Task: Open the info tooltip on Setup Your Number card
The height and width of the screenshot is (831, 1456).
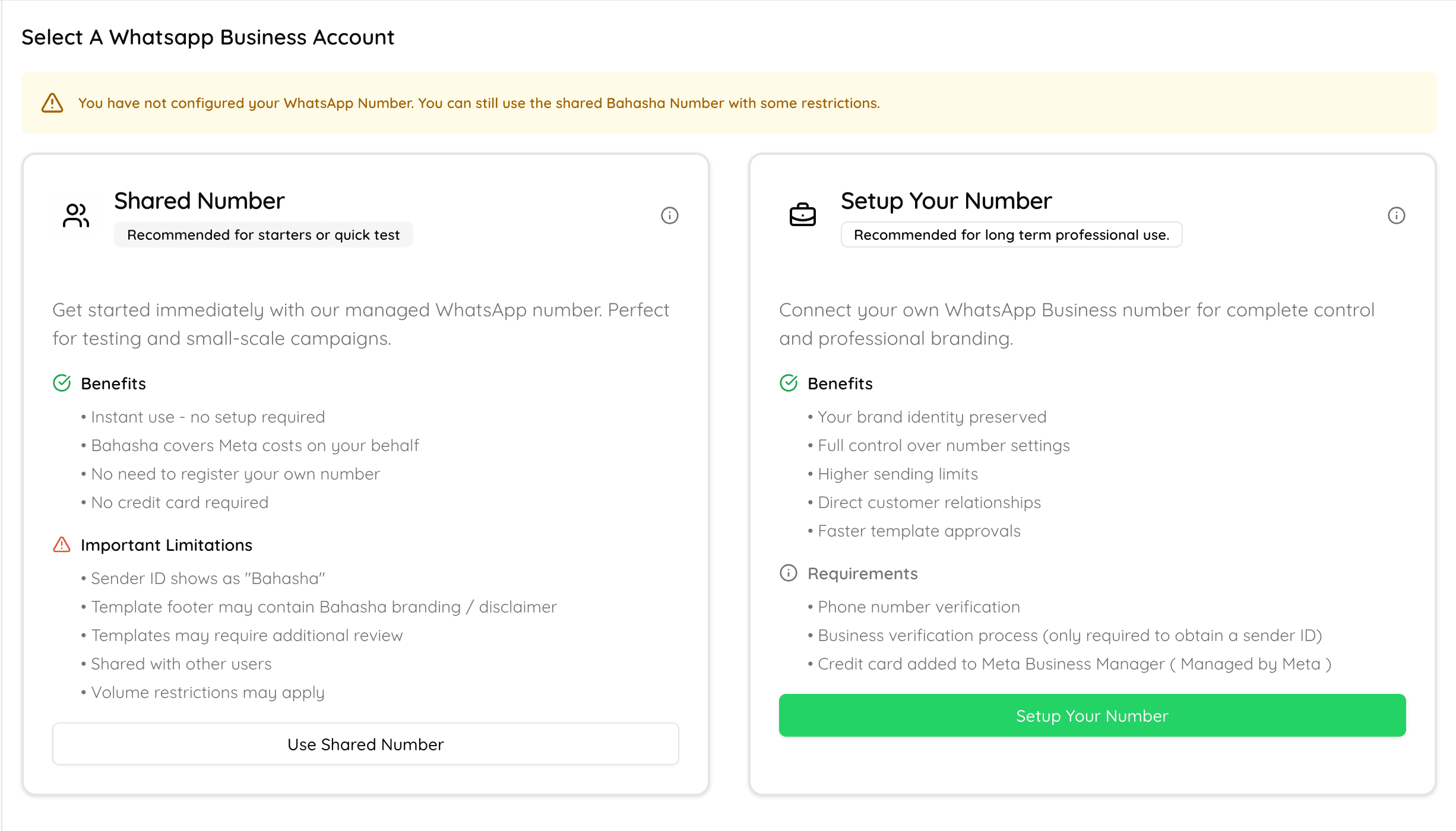Action: tap(1397, 215)
